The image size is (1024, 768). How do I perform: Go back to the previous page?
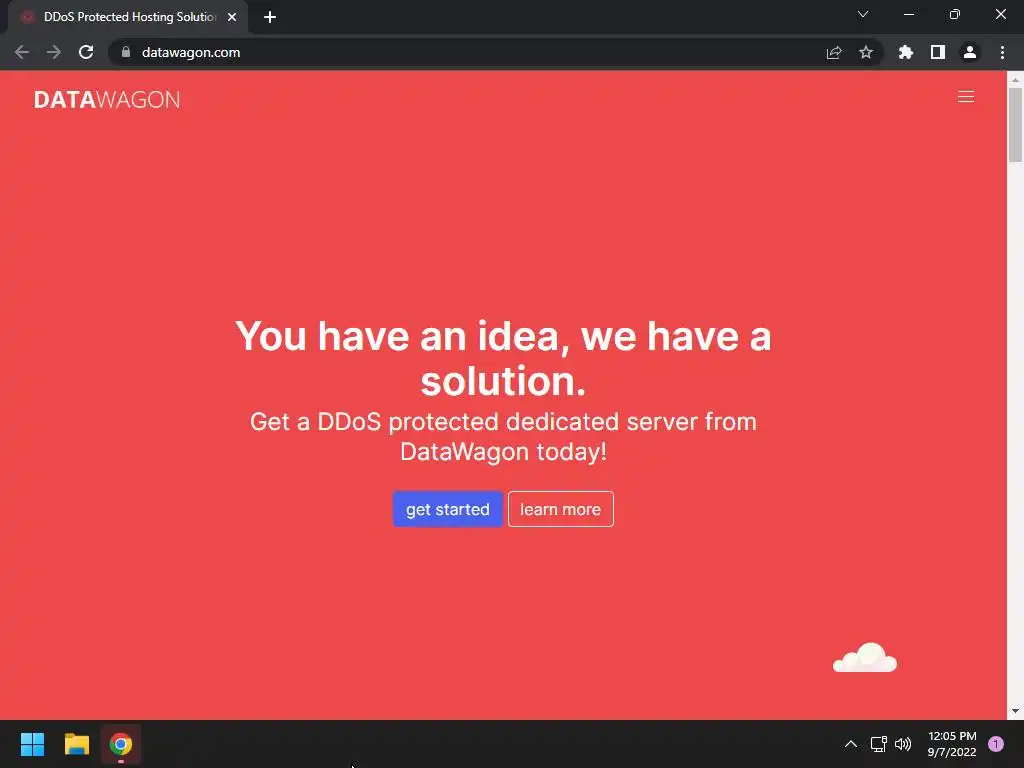[22, 52]
